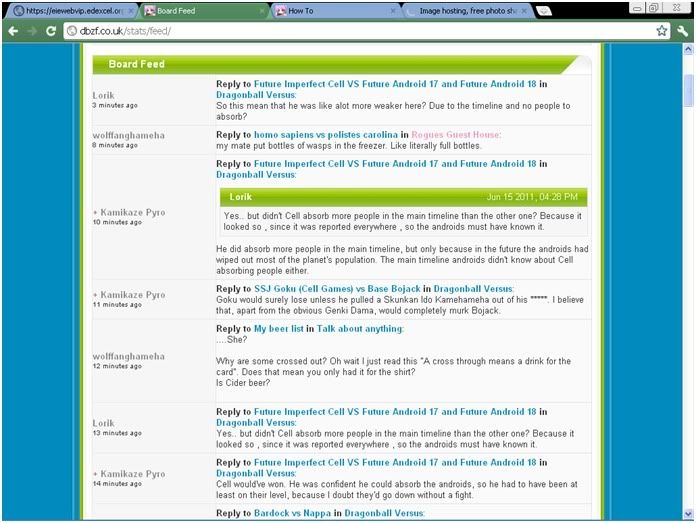This screenshot has height=523, width=696.
Task: Open the 'My beer list' thread link
Action: [279, 328]
